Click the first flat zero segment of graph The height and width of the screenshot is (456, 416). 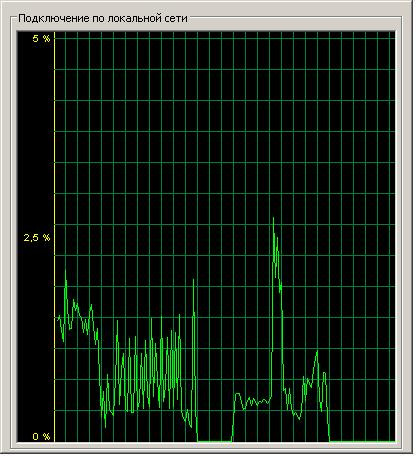214,441
